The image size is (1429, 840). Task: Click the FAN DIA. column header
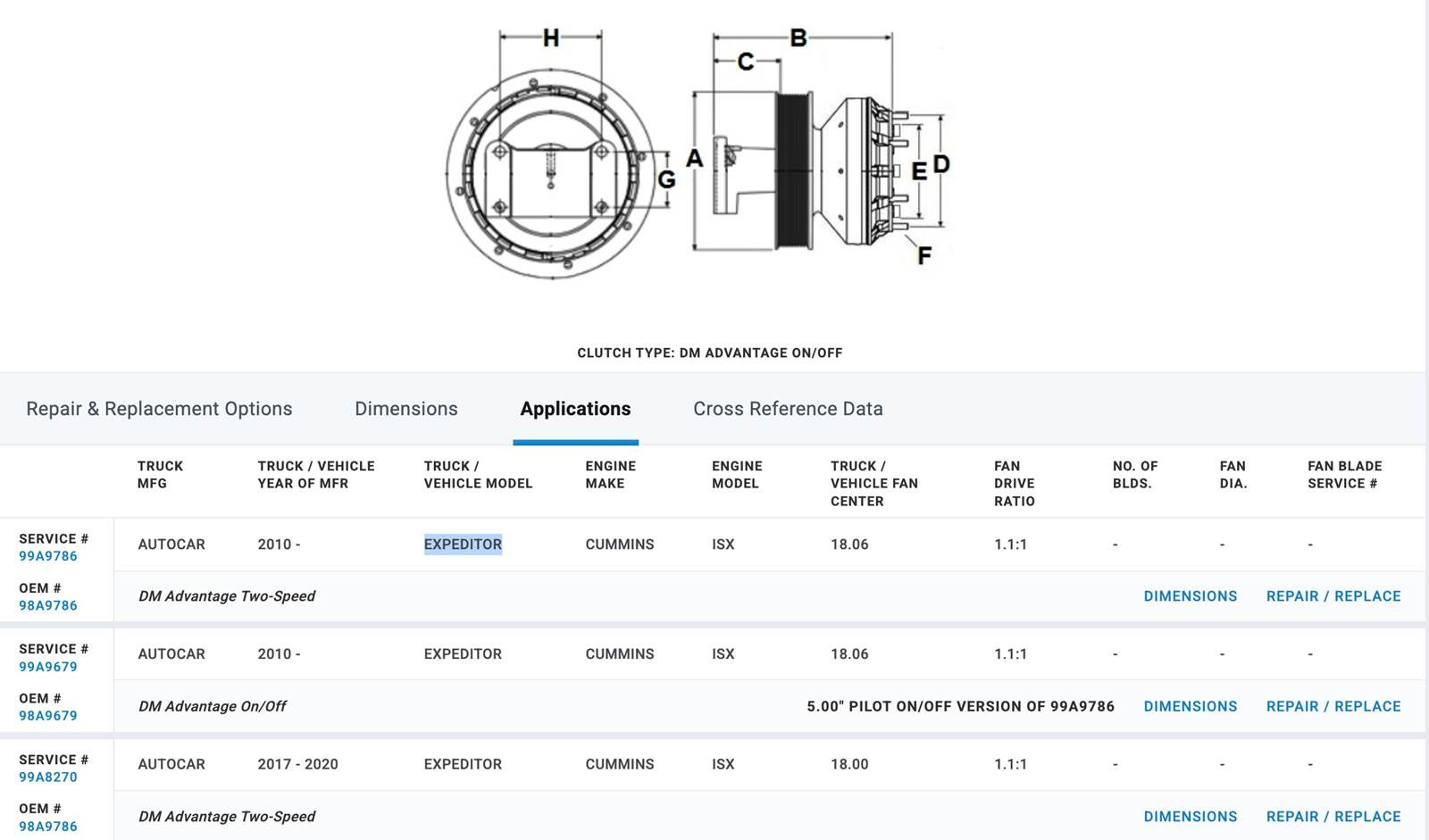tap(1233, 475)
